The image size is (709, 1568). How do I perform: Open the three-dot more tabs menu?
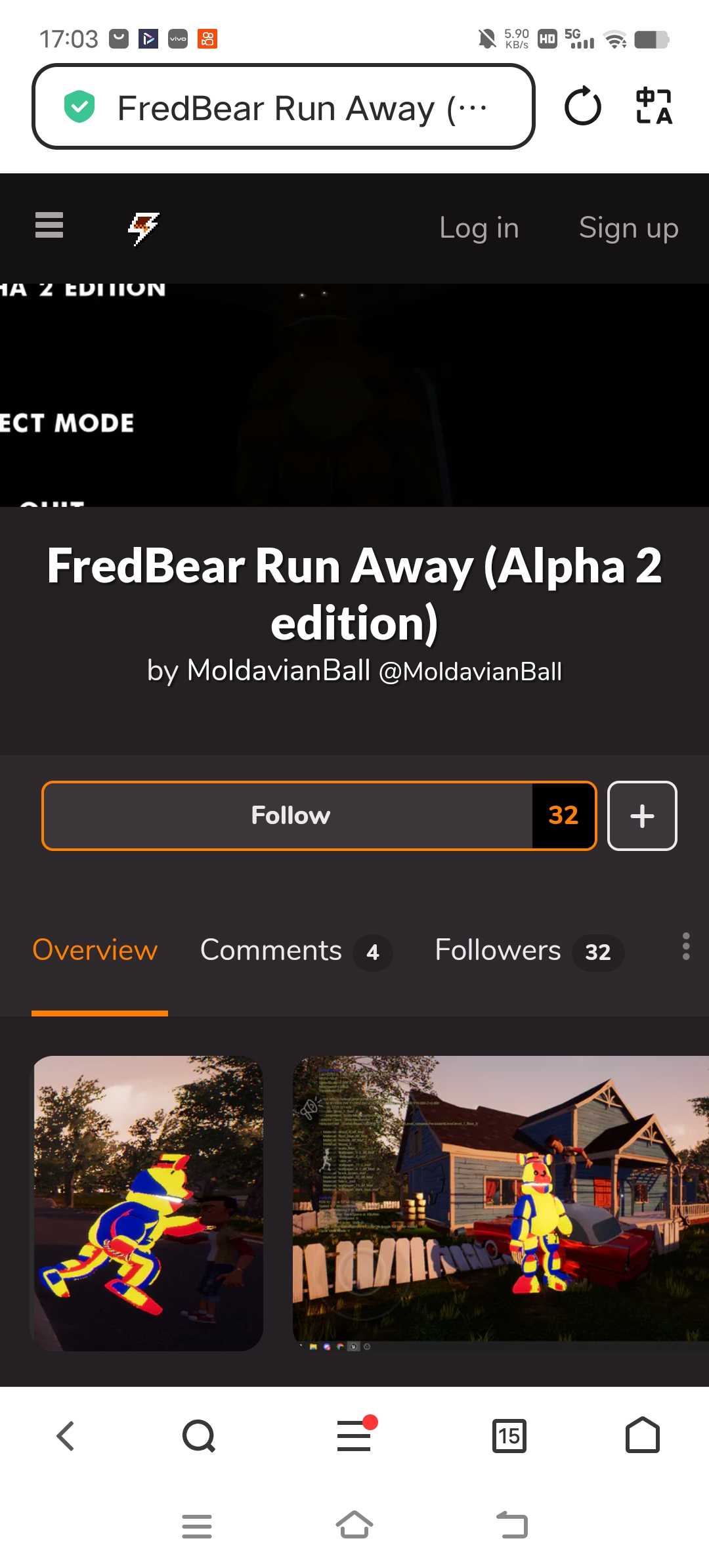(x=686, y=946)
